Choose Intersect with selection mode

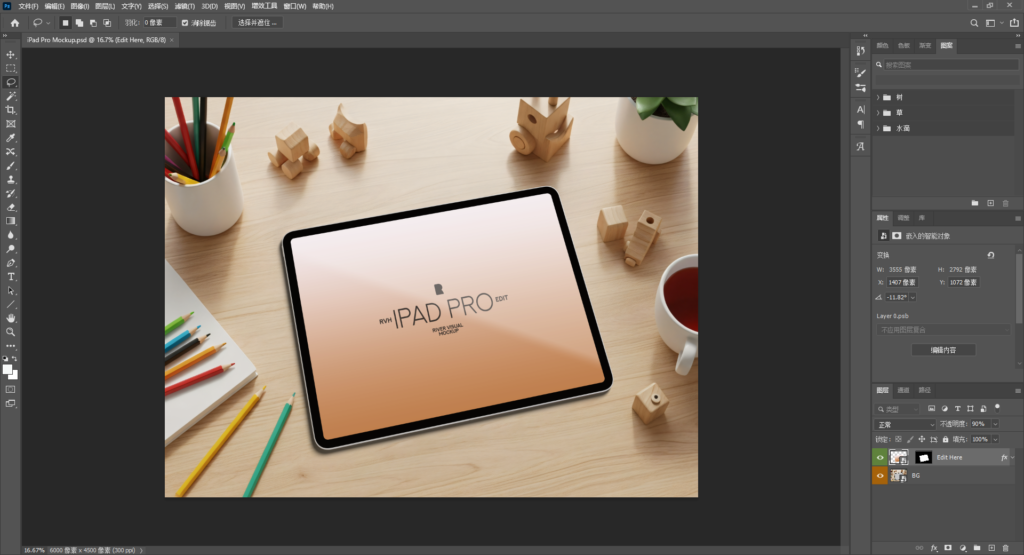(x=107, y=23)
